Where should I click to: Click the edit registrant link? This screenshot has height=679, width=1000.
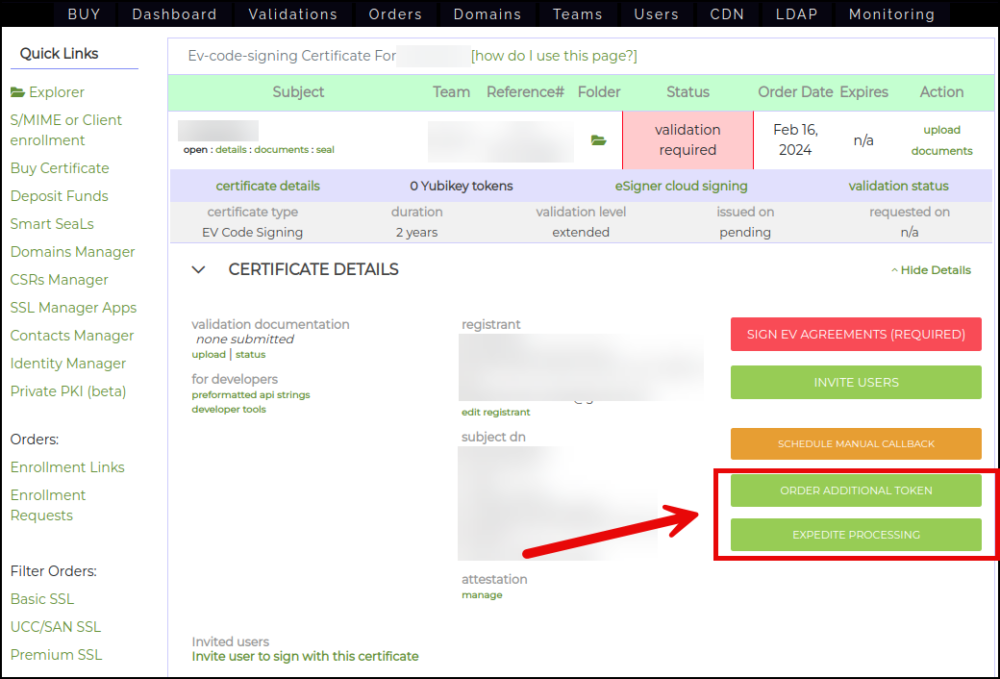pos(495,412)
